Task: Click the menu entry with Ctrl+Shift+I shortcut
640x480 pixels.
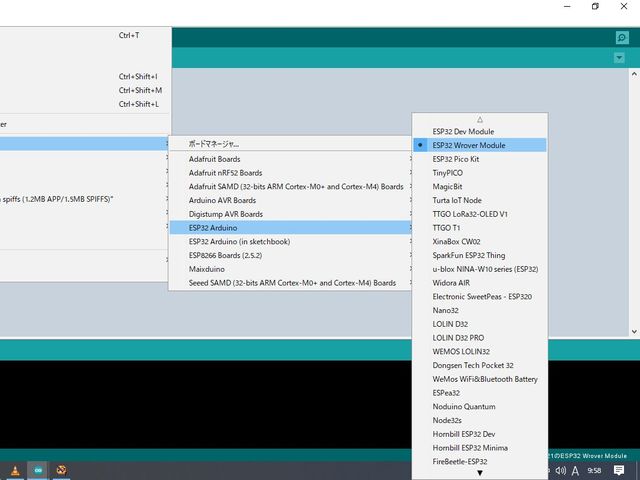Action: [84, 76]
